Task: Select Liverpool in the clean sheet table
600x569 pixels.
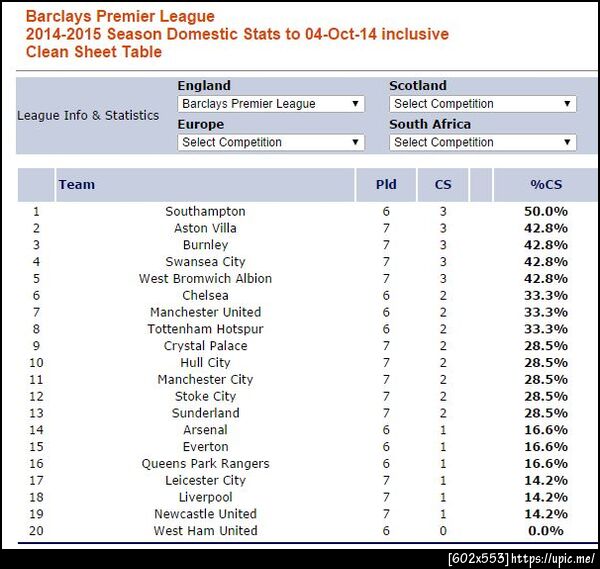Action: (205, 497)
